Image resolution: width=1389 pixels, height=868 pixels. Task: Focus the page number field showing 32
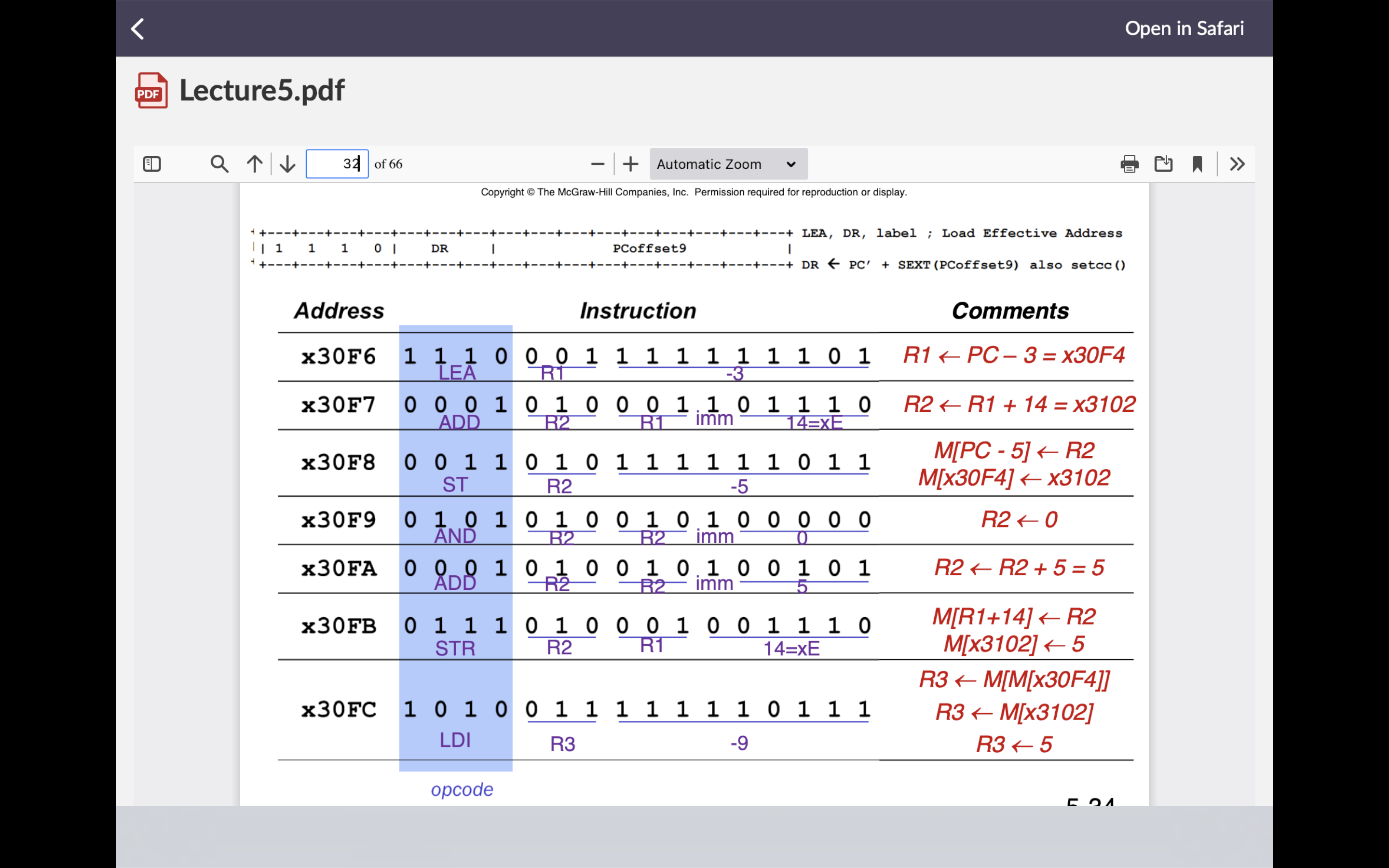click(x=337, y=163)
